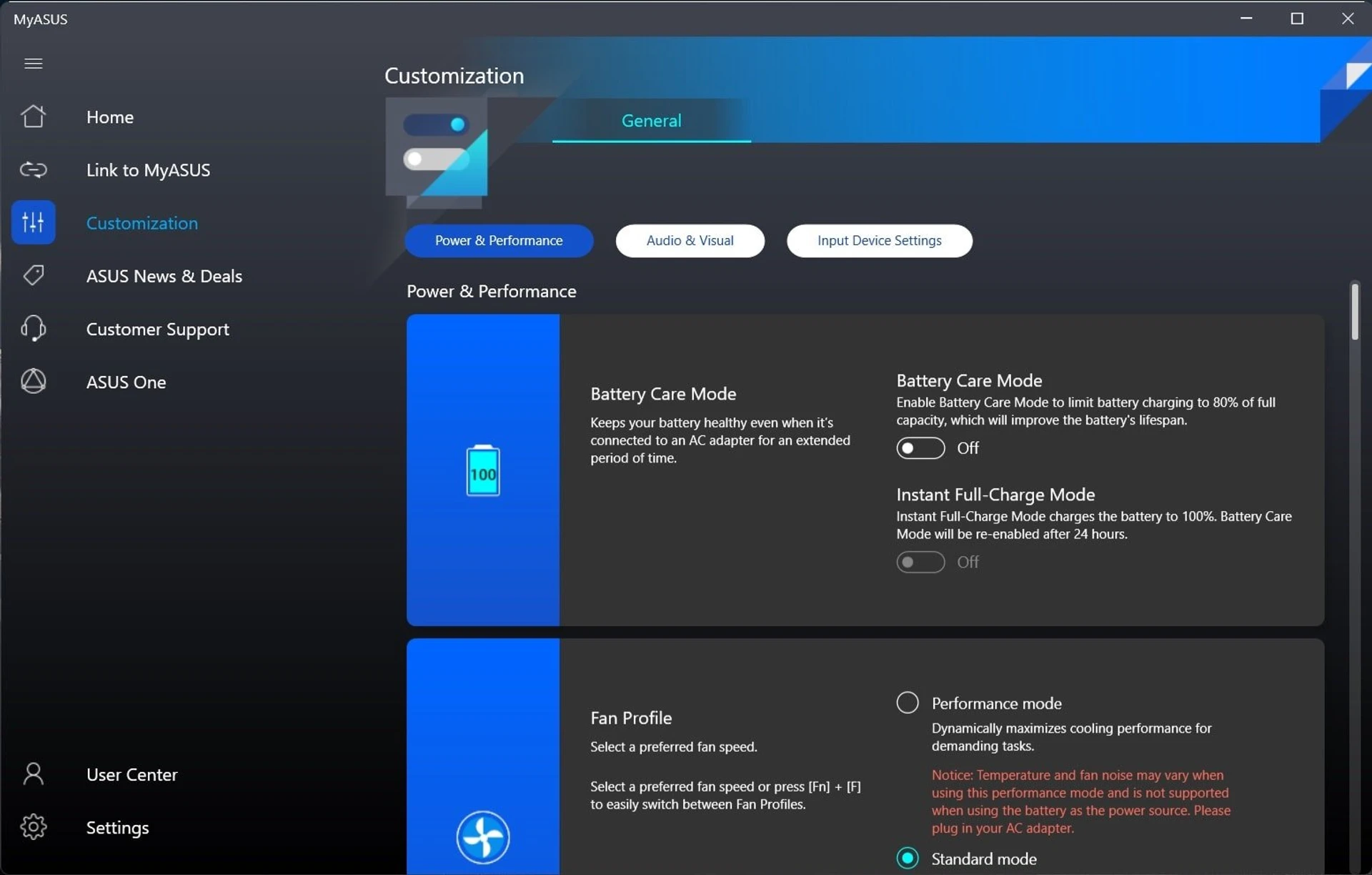Viewport: 1372px width, 875px height.
Task: Open User Center
Action: pyautogui.click(x=131, y=774)
